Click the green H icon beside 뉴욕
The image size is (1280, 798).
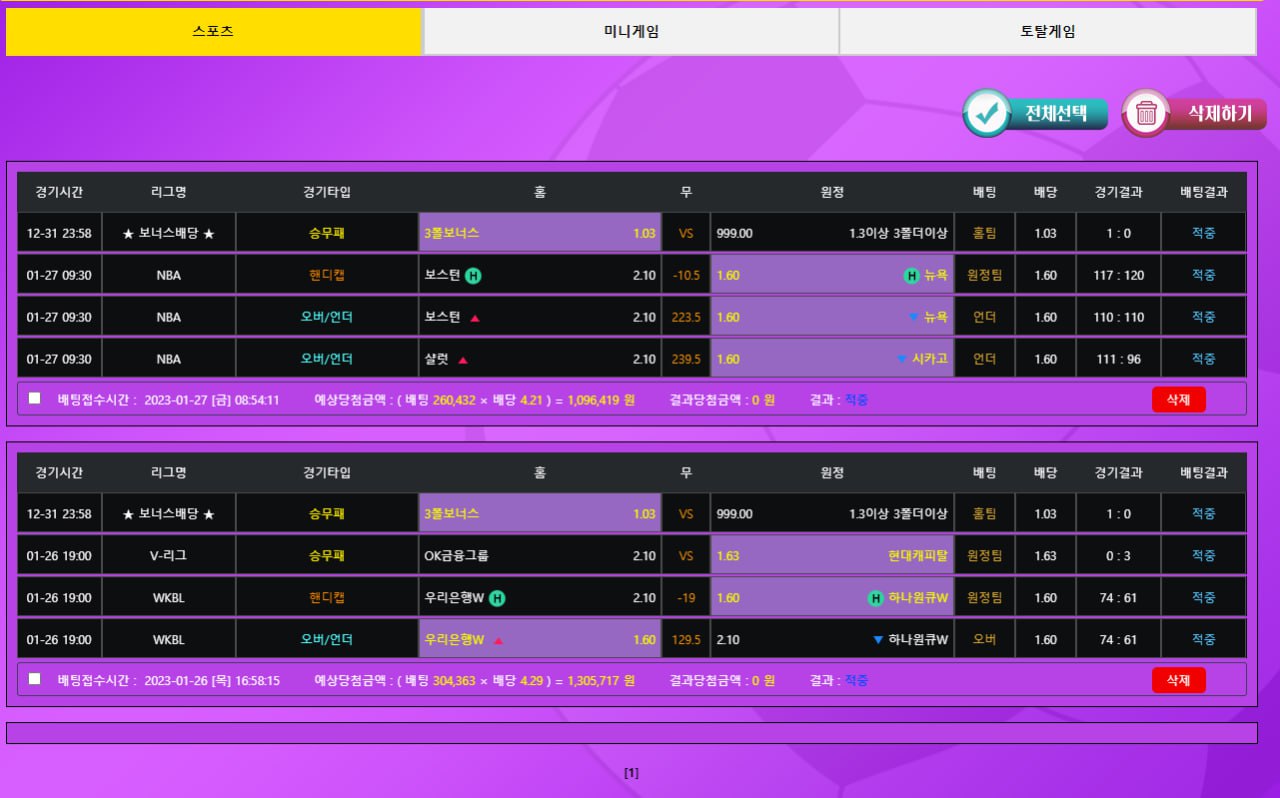(x=912, y=276)
